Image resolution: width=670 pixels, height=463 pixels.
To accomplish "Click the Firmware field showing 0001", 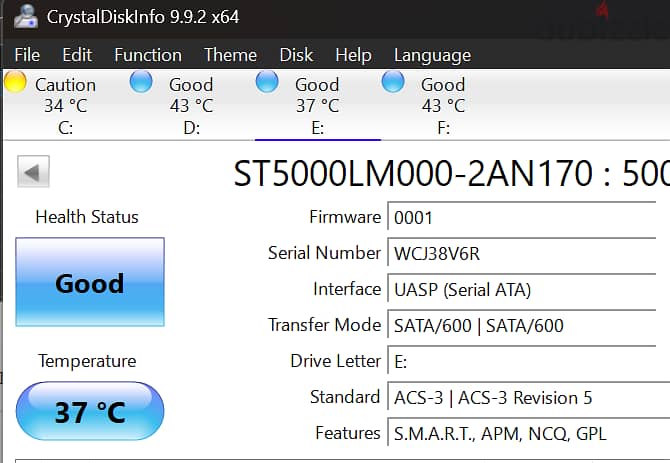I will coord(522,217).
